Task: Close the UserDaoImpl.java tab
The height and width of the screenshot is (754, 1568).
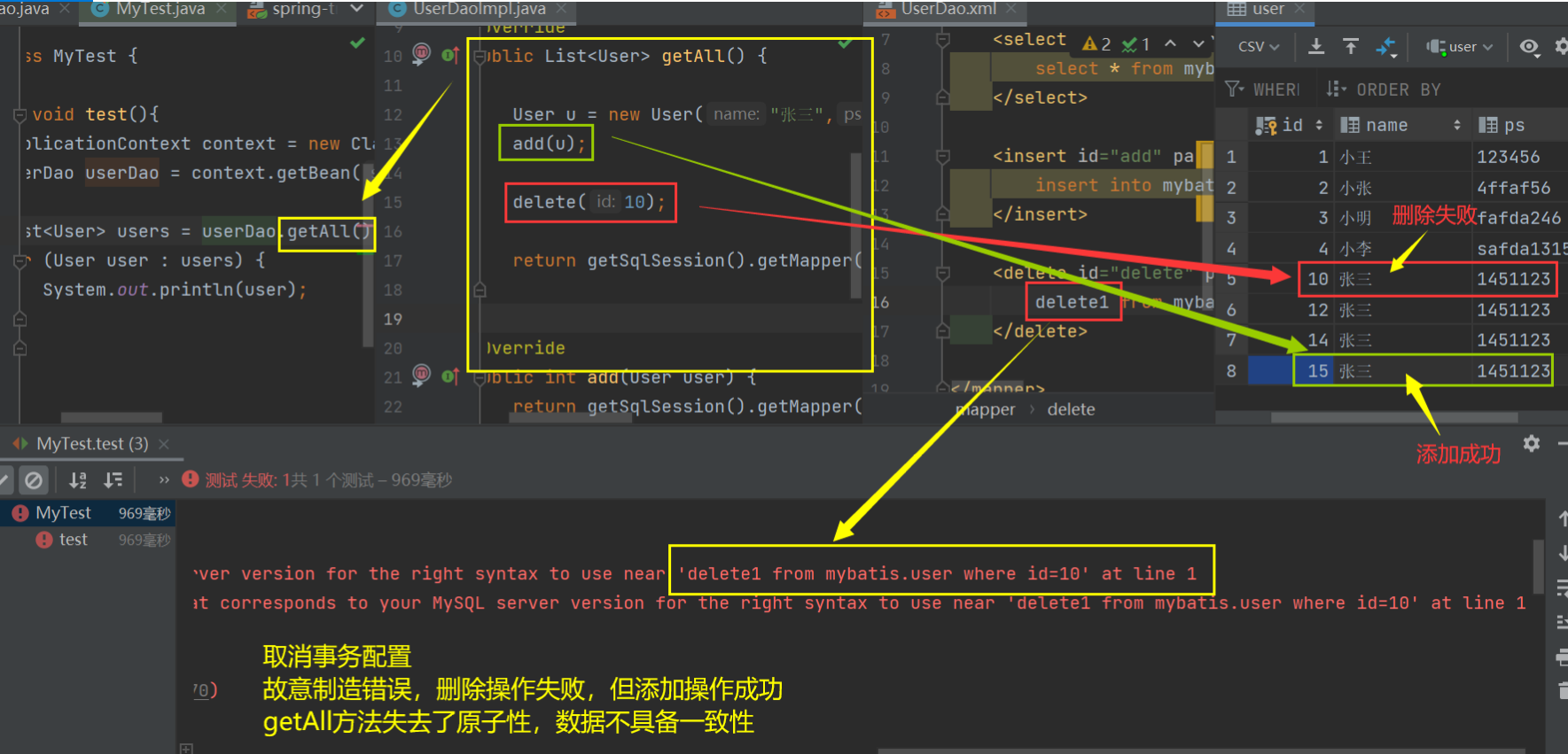Action: coord(561,9)
